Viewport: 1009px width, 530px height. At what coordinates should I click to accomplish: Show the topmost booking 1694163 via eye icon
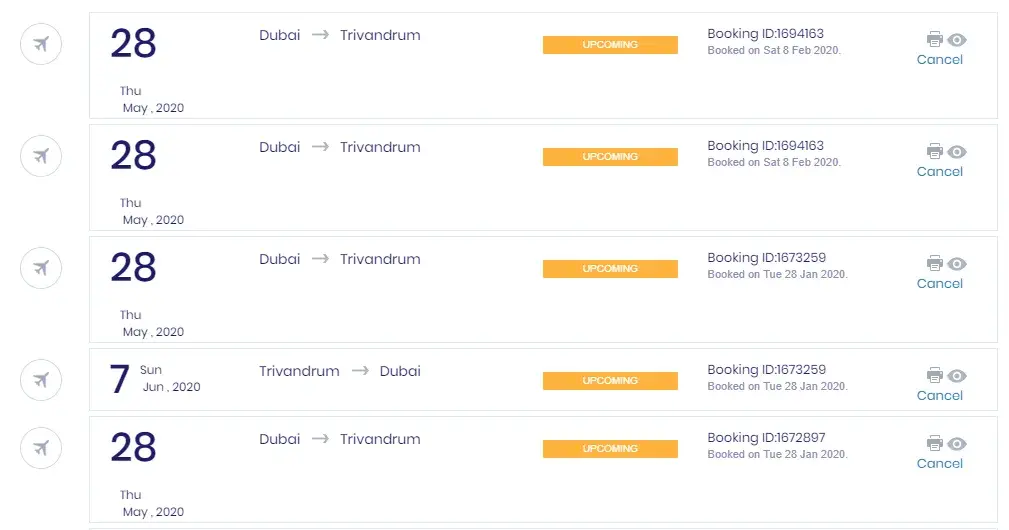957,39
